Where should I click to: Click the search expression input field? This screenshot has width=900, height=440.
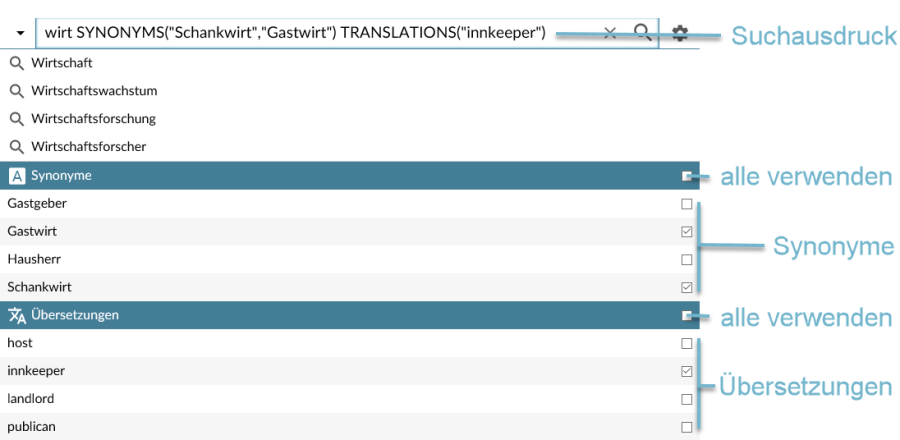[300, 33]
